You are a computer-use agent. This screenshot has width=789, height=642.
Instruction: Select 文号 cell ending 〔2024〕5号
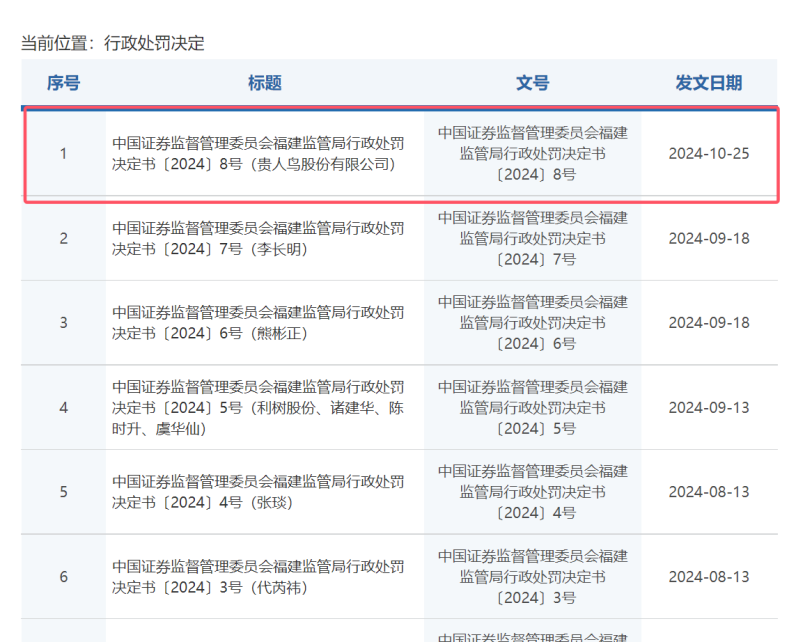pyautogui.click(x=532, y=408)
